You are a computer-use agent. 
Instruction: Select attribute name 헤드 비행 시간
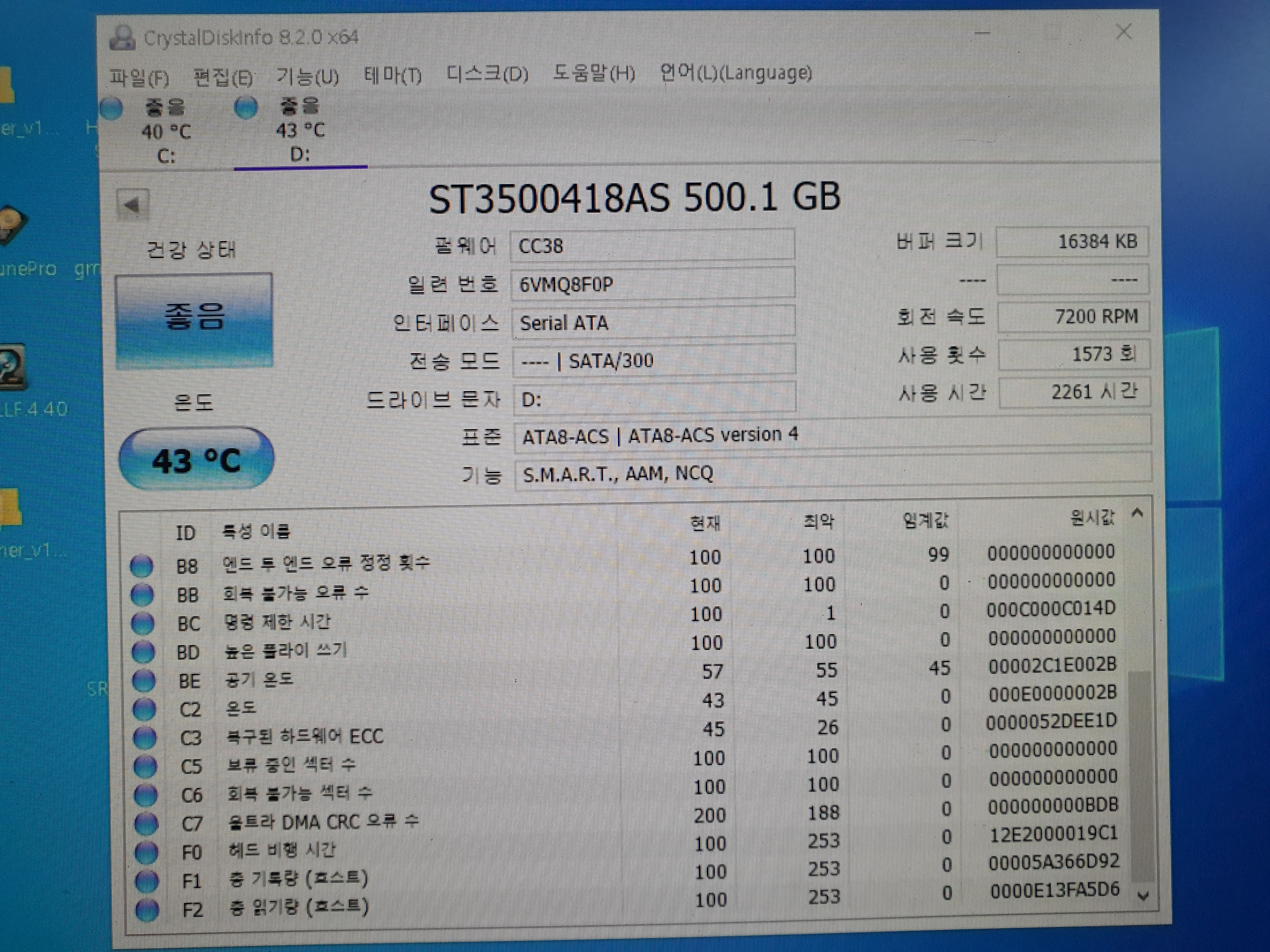(282, 850)
